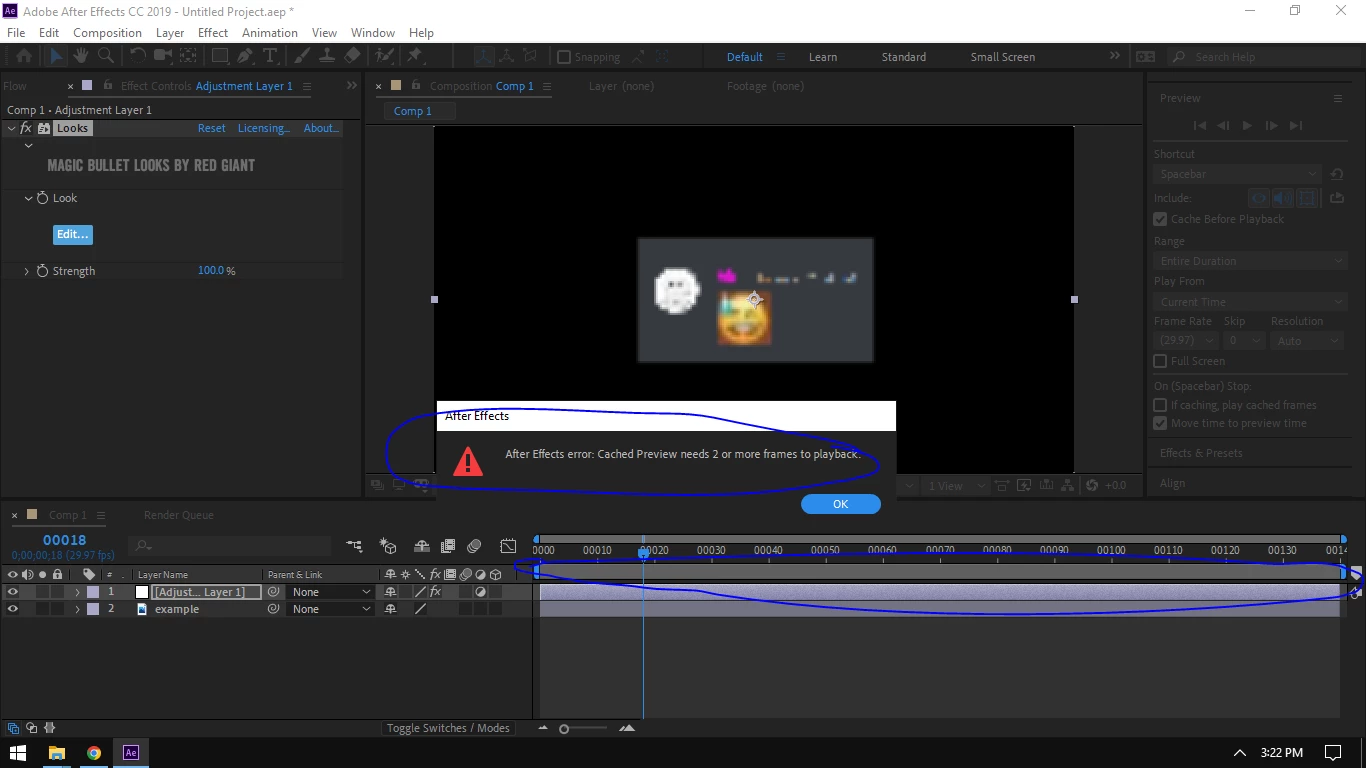Screen dimensions: 1366x768
Task: Select the Clone Stamp tool
Action: pos(327,57)
